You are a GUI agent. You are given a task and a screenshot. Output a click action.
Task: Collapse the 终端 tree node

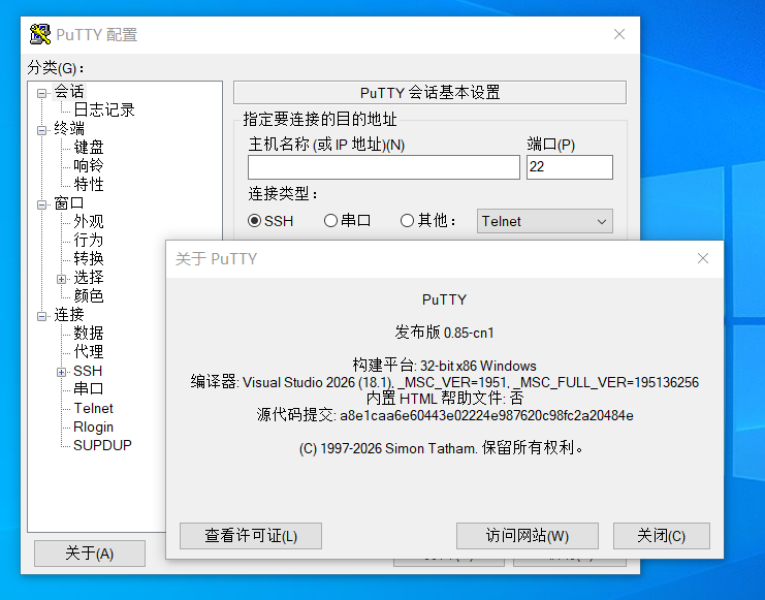click(42, 130)
